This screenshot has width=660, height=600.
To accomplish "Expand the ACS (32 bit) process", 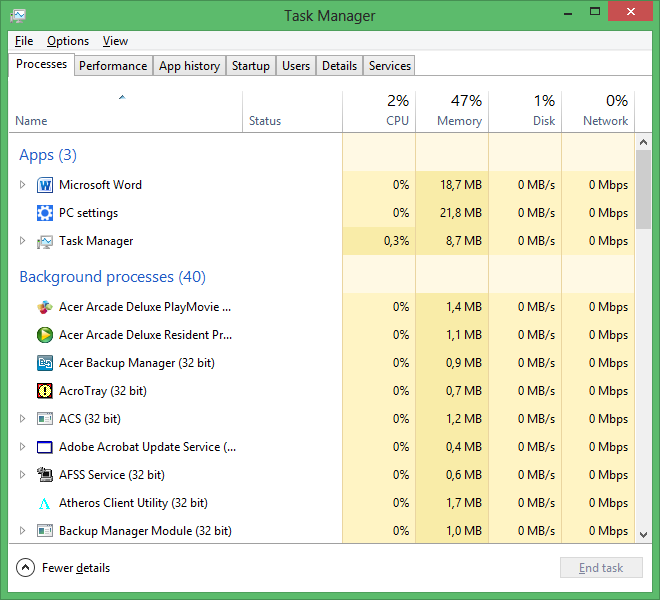I will pos(22,419).
